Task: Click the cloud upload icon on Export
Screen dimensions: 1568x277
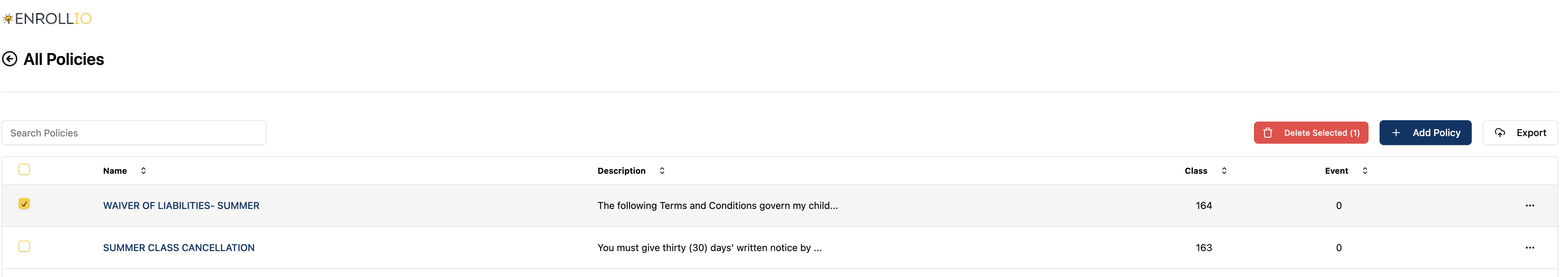Action: (x=1500, y=133)
